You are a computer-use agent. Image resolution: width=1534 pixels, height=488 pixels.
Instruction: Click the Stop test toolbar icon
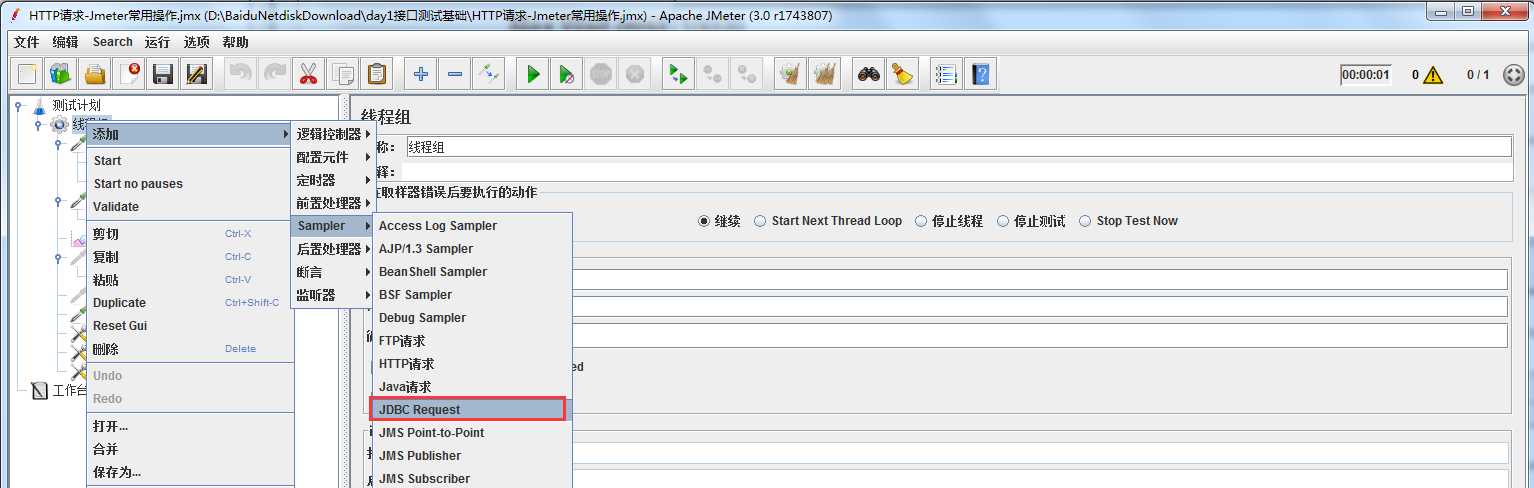tap(600, 74)
